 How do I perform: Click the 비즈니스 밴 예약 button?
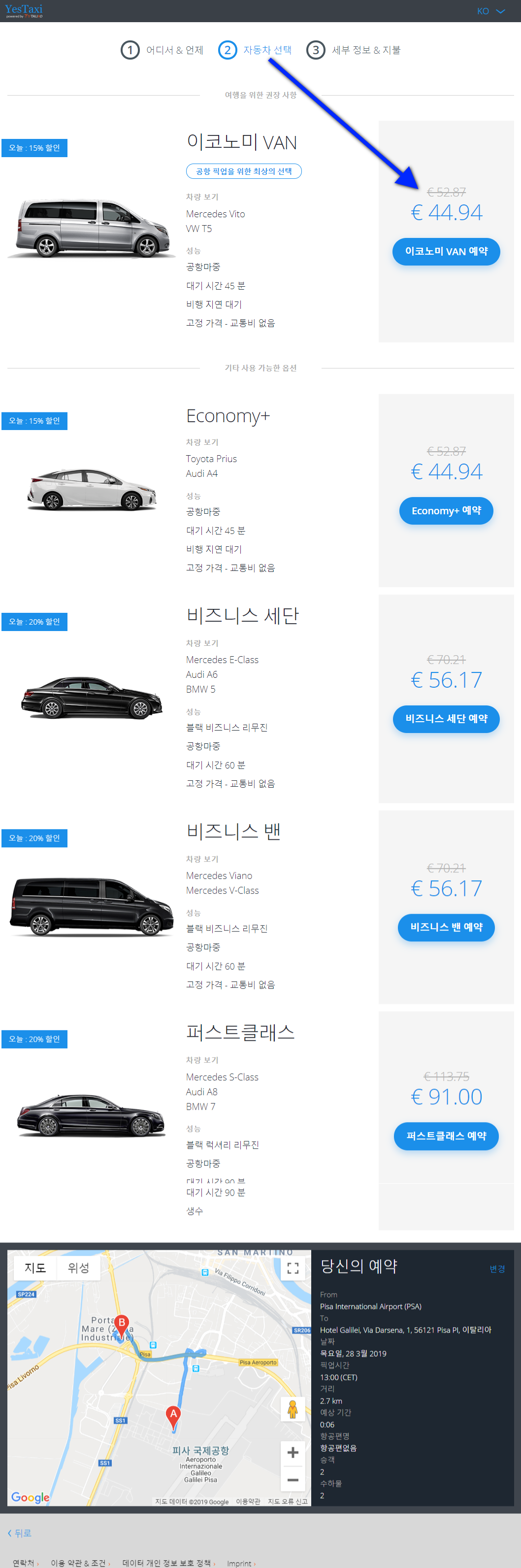point(446,927)
